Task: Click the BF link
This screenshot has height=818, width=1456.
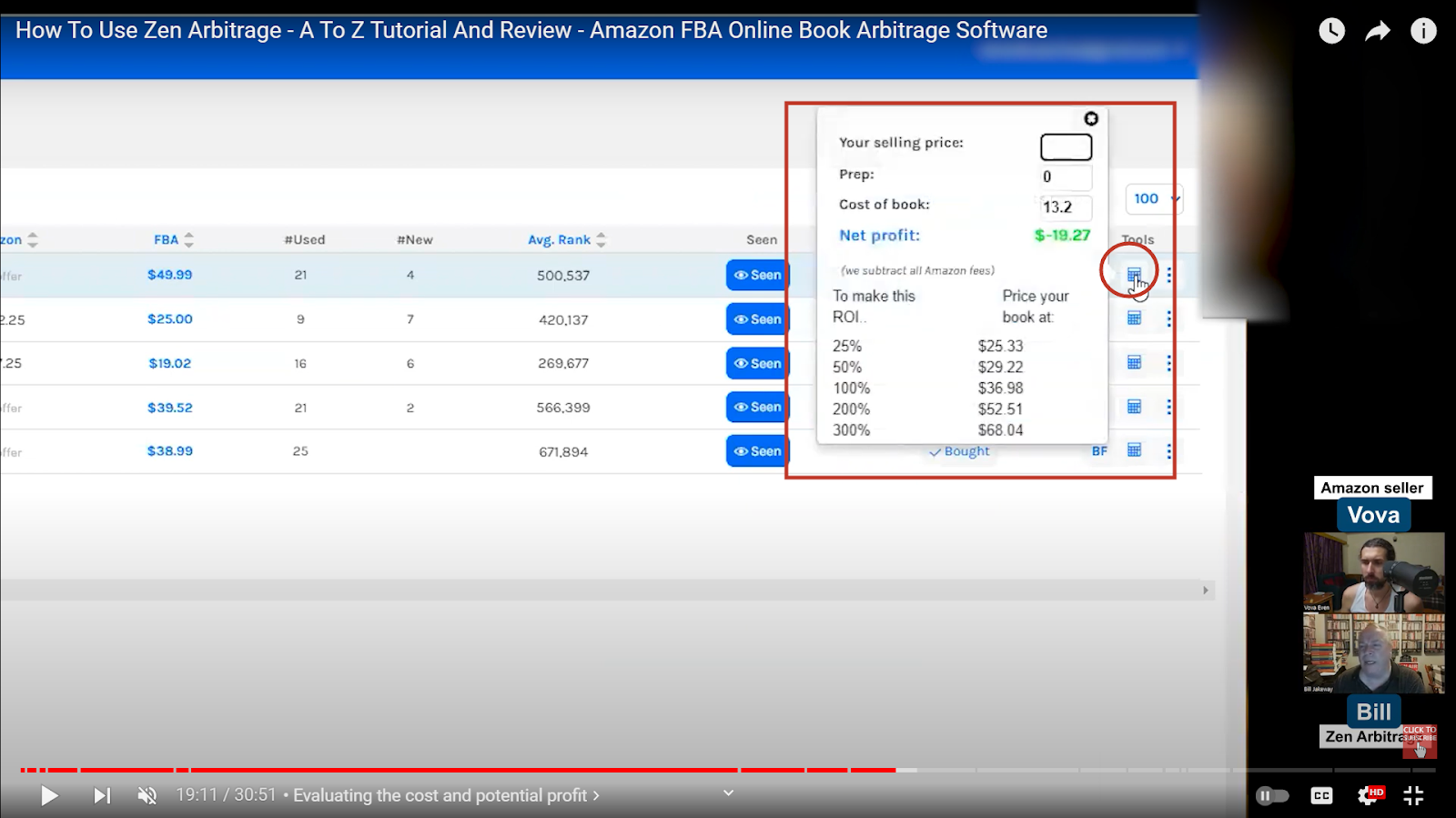Action: pos(1099,451)
